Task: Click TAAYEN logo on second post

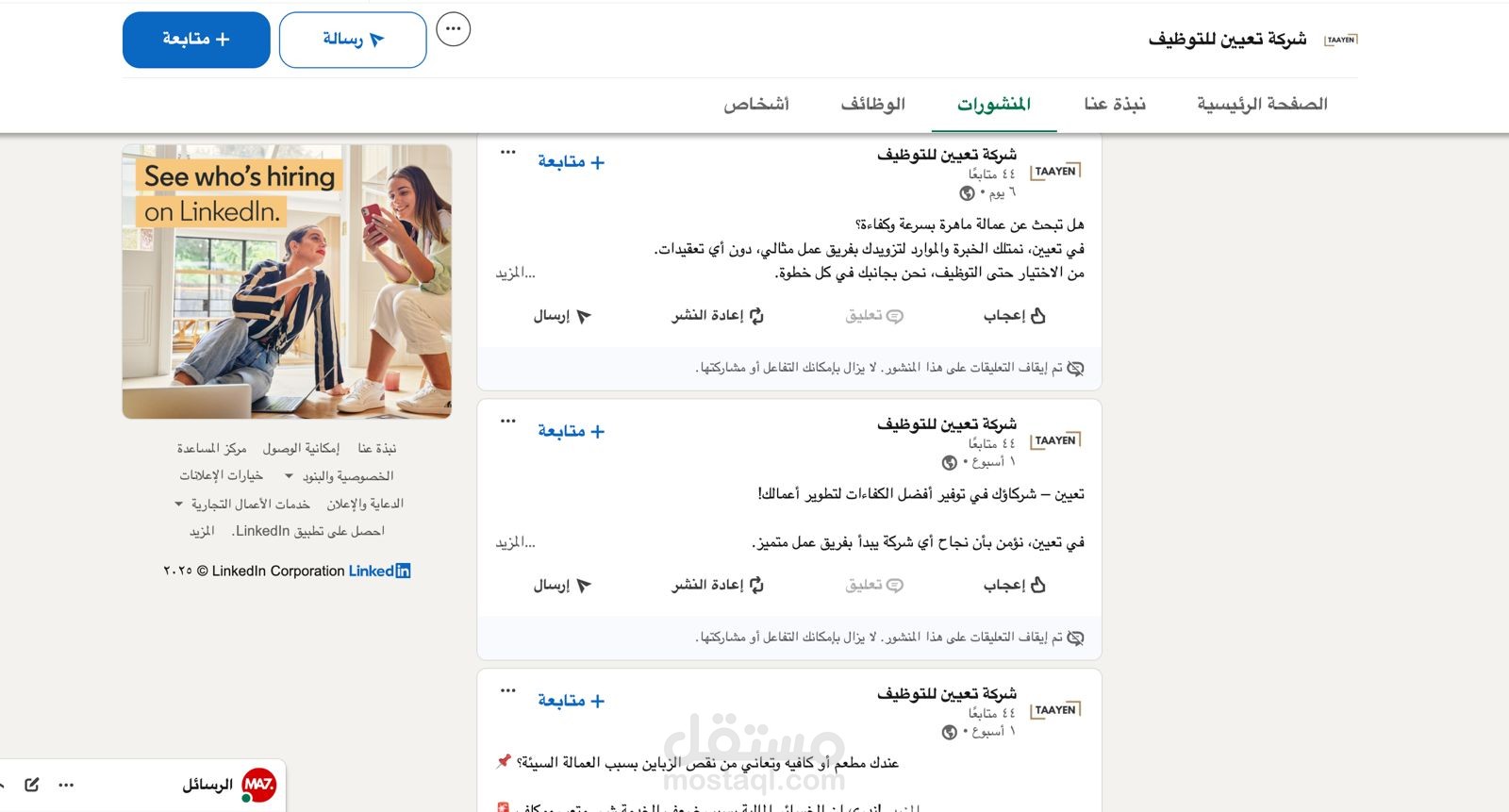Action: [1055, 440]
